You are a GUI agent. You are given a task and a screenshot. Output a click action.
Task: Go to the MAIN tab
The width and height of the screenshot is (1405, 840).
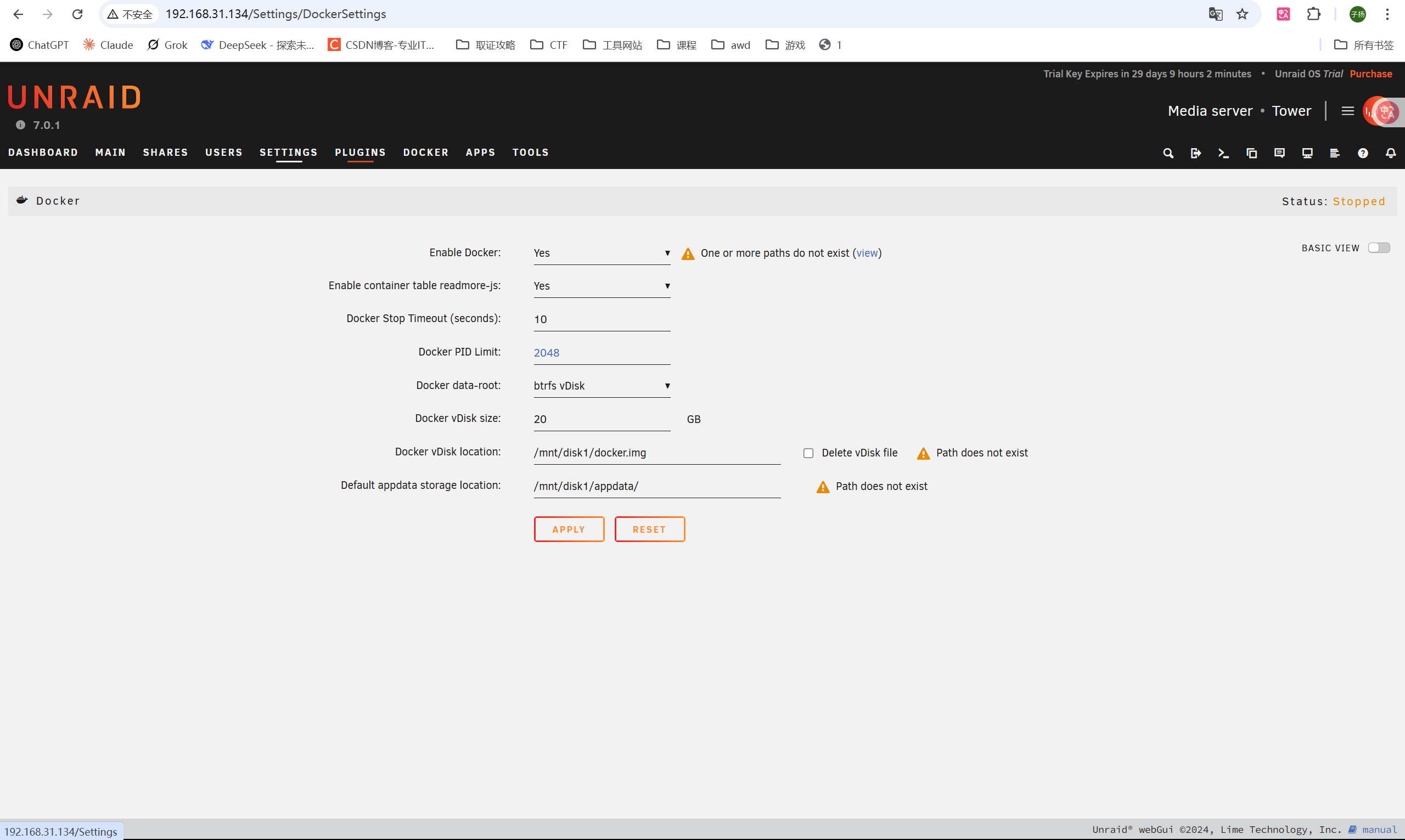pyautogui.click(x=110, y=153)
